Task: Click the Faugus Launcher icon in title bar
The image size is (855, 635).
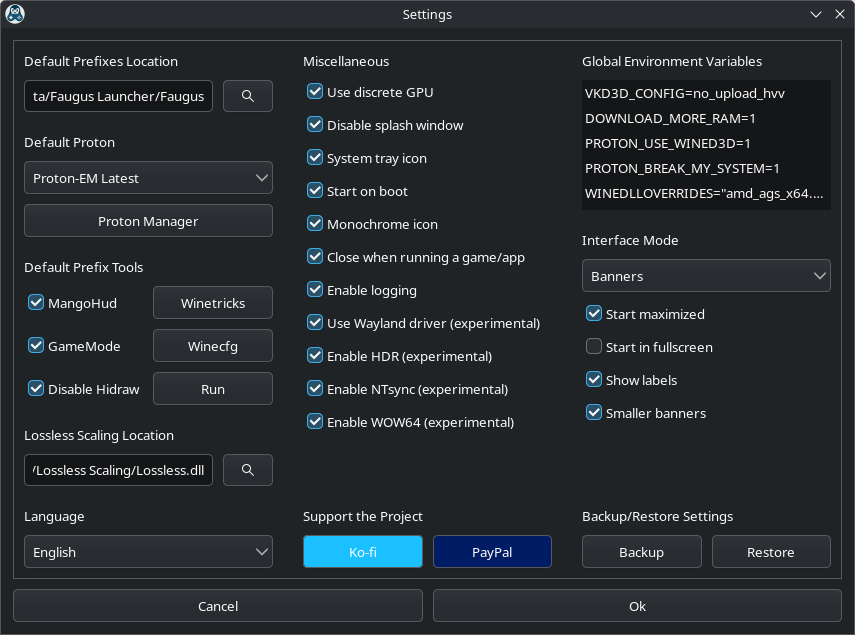Action: (15, 14)
